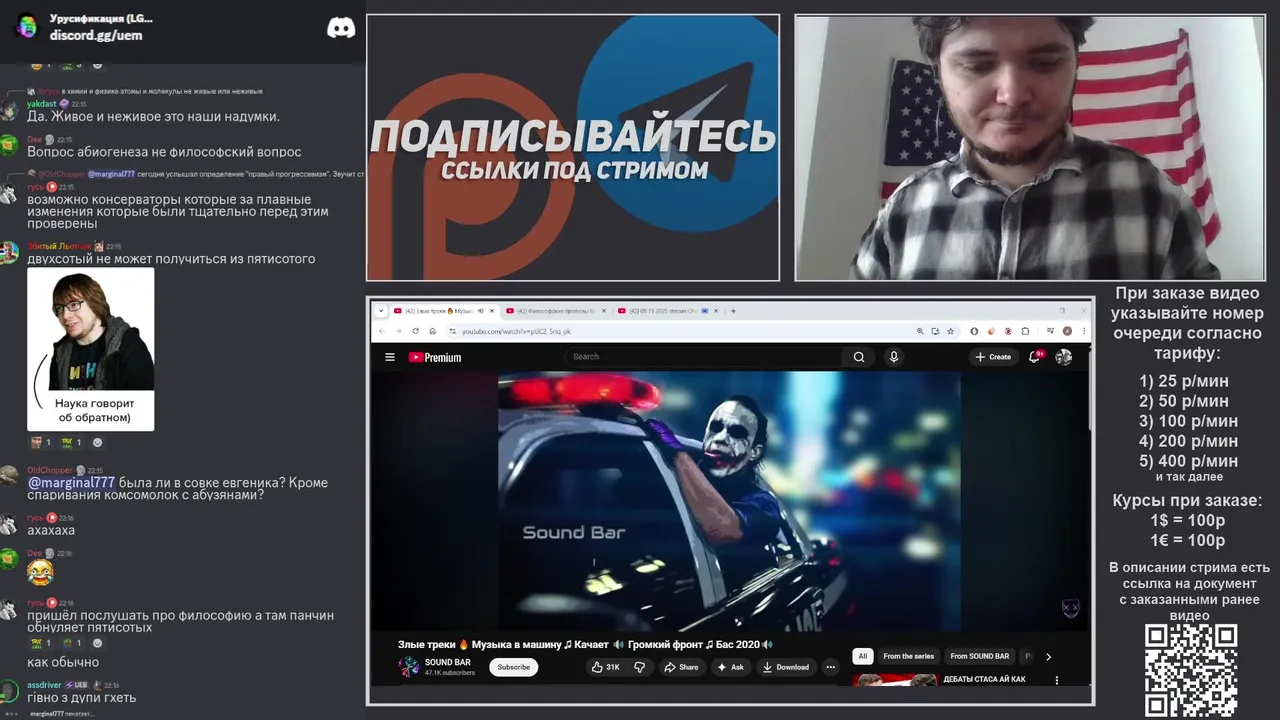
Task: Select the All filter chip
Action: point(862,656)
